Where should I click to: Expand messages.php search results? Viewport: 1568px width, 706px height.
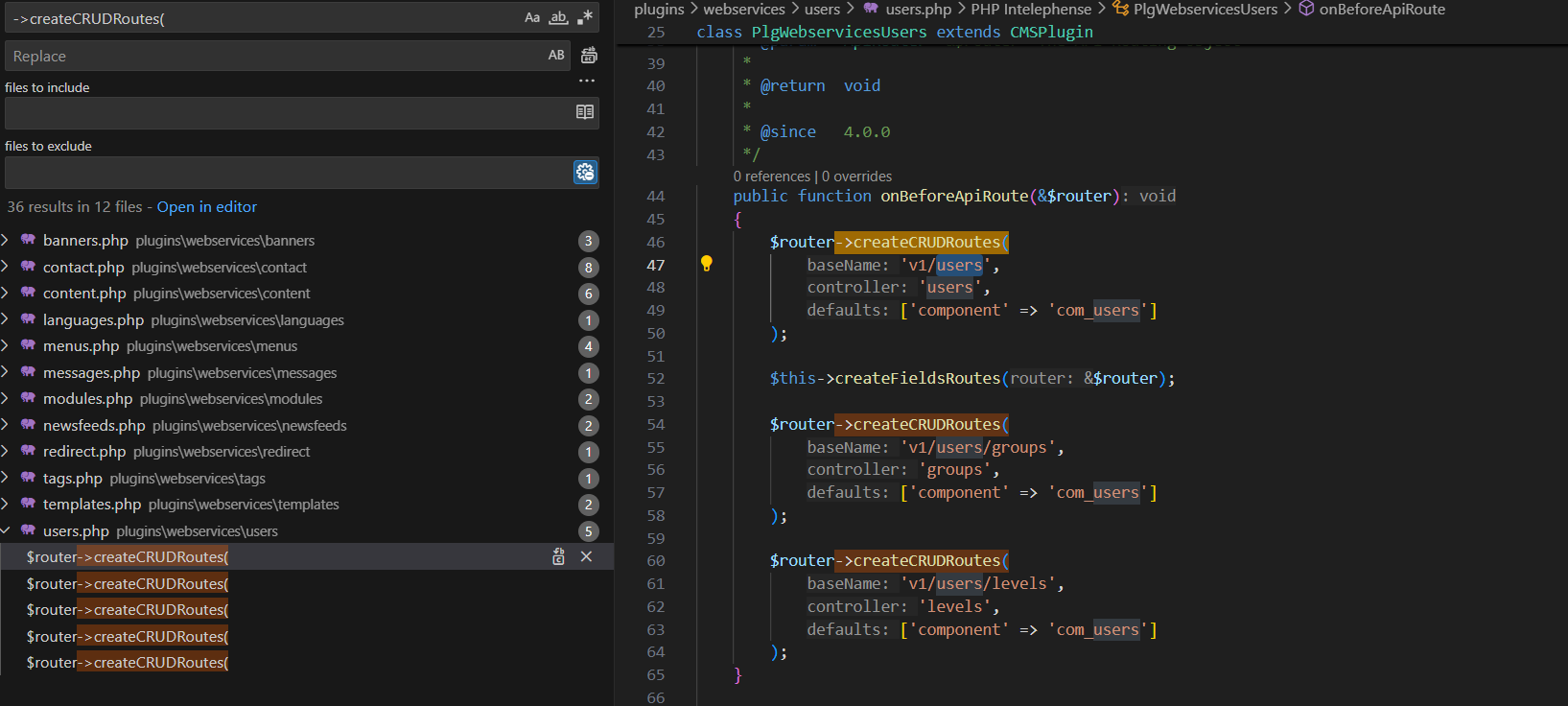tap(6, 372)
